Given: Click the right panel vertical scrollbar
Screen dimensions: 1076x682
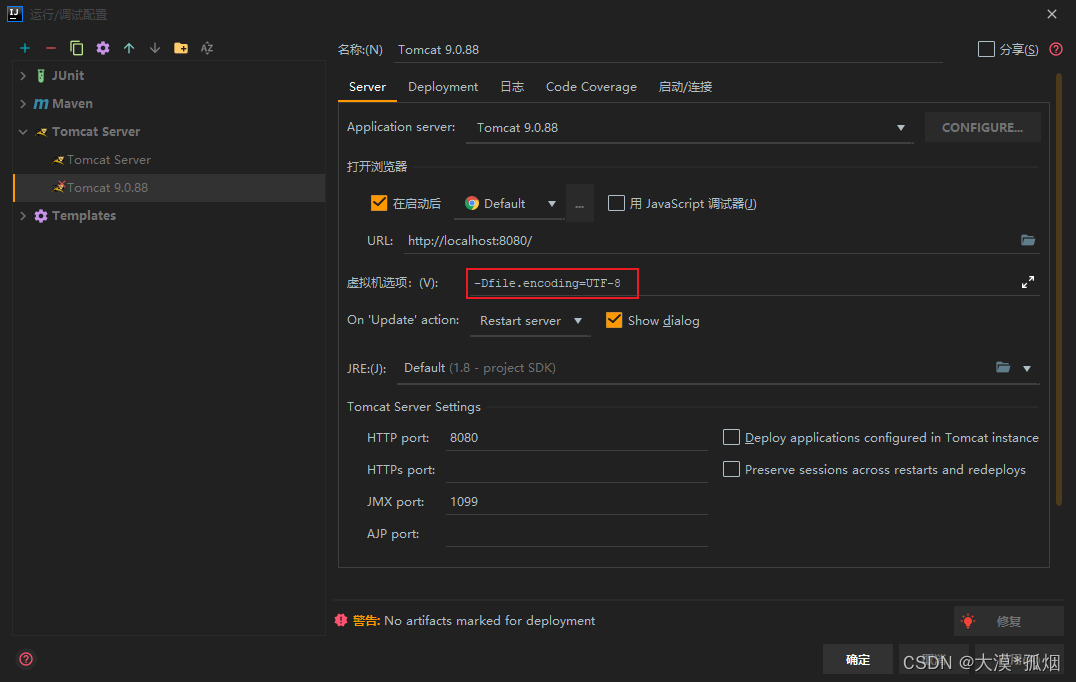Looking at the screenshot, I should point(1059,288).
